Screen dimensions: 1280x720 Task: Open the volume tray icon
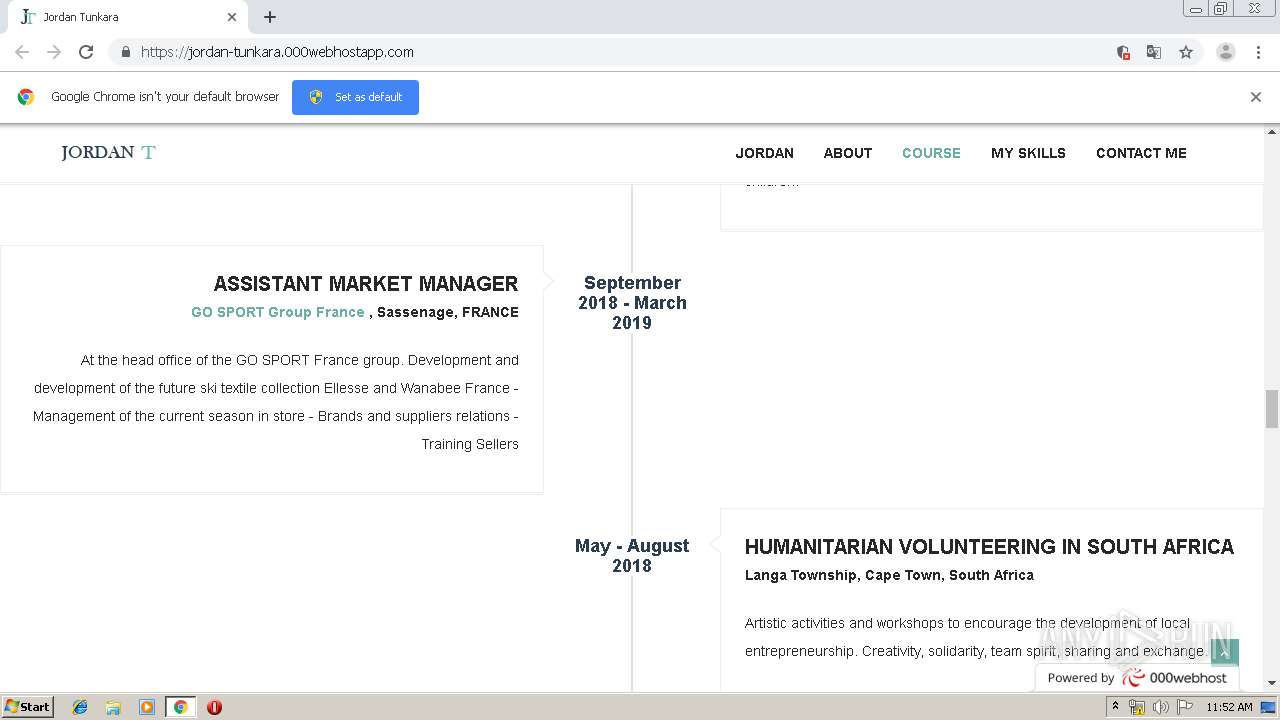pyautogui.click(x=1161, y=707)
